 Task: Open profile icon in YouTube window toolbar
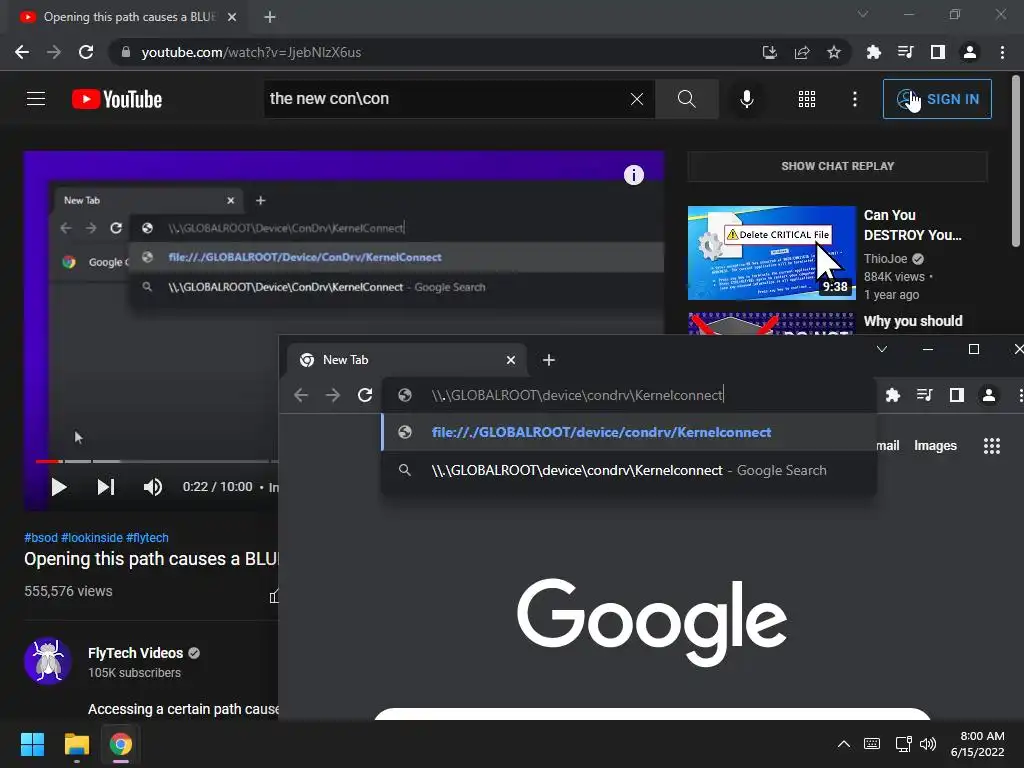[x=970, y=52]
